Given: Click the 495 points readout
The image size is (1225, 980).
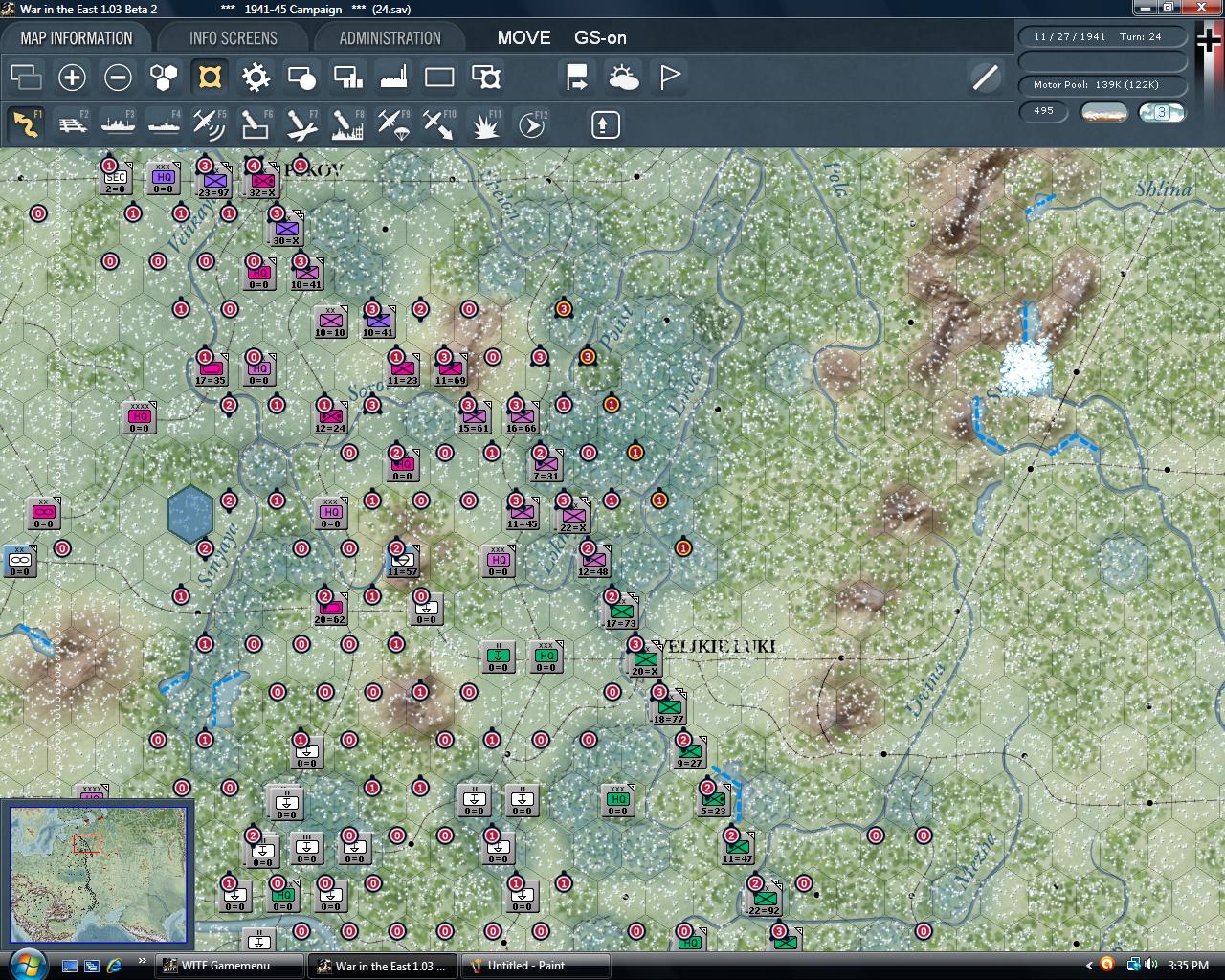Looking at the screenshot, I should (1043, 111).
